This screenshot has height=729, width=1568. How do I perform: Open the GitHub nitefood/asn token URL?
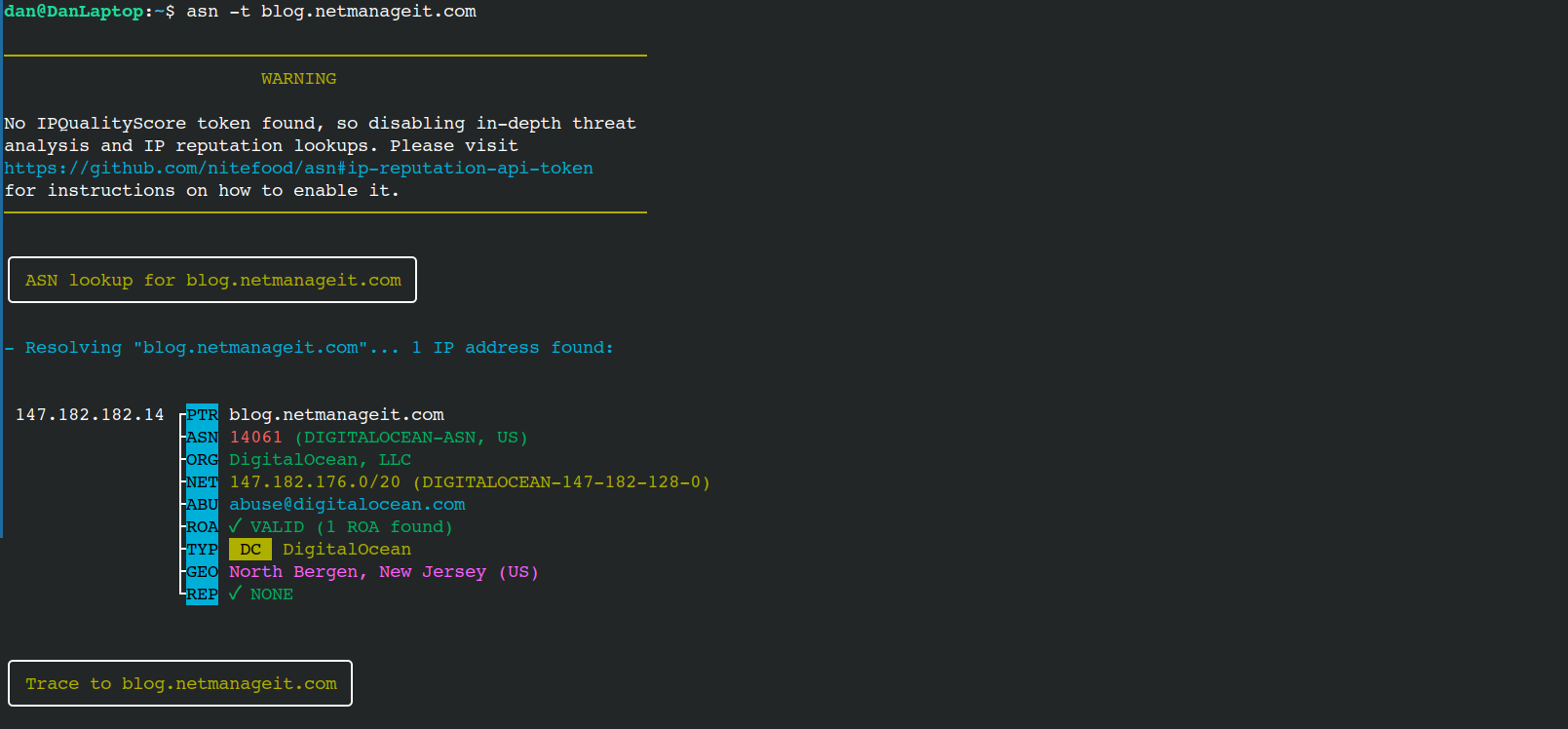click(298, 169)
